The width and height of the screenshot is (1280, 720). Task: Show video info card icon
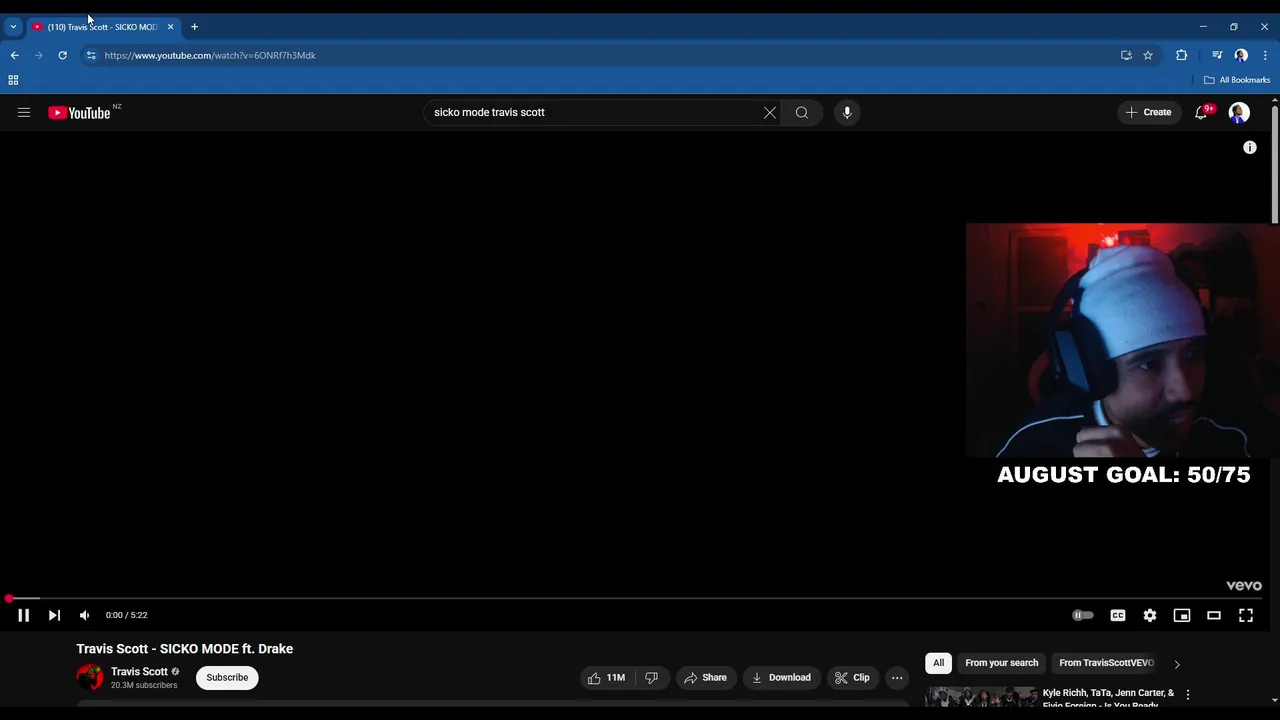[1250, 147]
